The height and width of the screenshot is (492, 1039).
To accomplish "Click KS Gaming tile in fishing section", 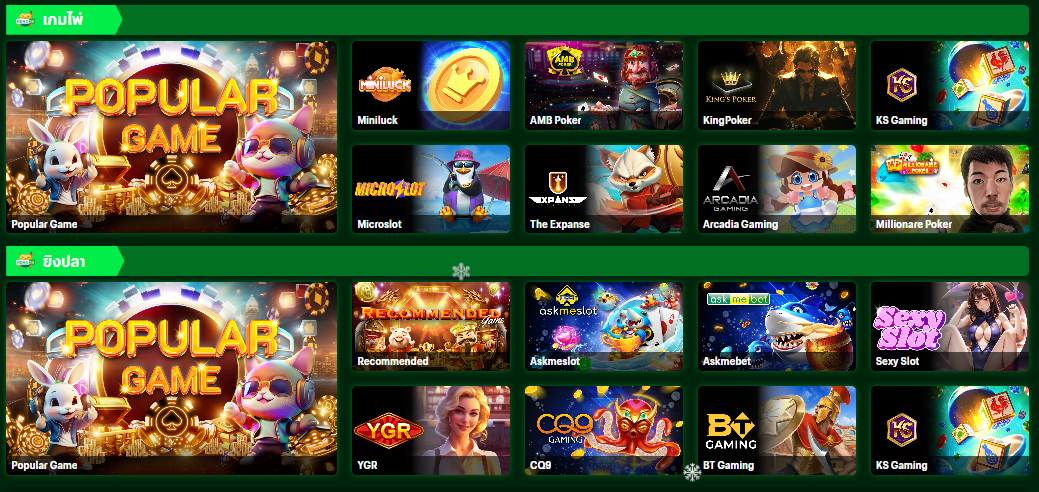I will [950, 430].
